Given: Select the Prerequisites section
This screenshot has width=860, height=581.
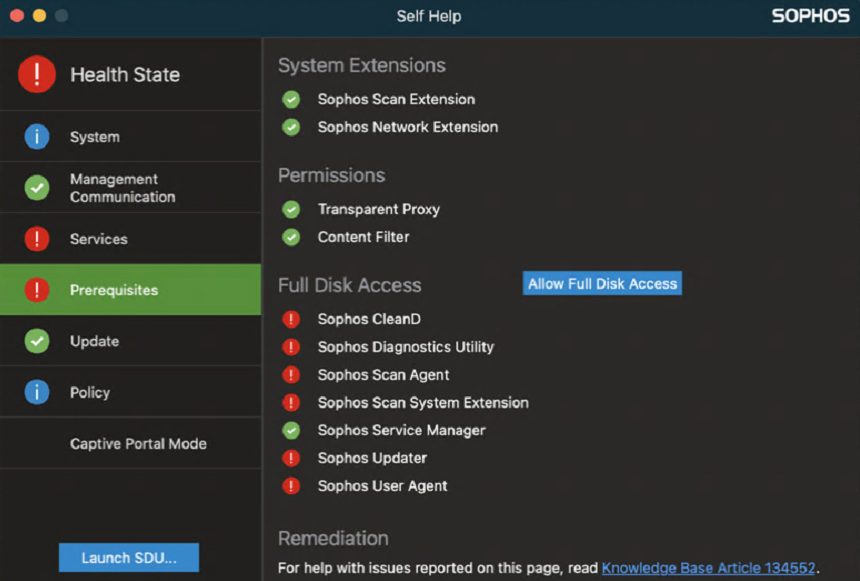Looking at the screenshot, I should (x=131, y=290).
